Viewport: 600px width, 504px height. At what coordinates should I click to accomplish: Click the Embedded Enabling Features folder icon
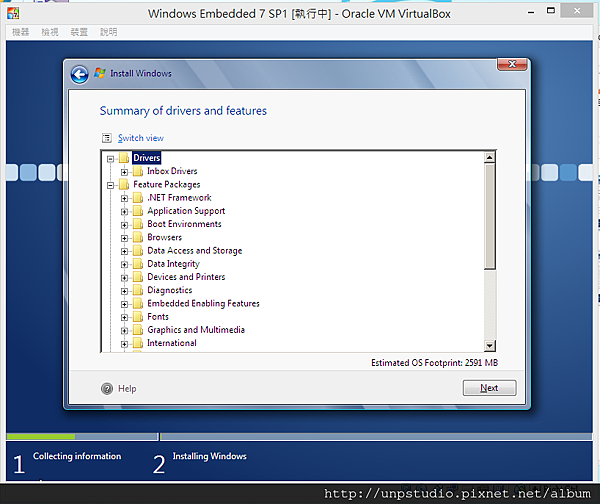point(138,303)
